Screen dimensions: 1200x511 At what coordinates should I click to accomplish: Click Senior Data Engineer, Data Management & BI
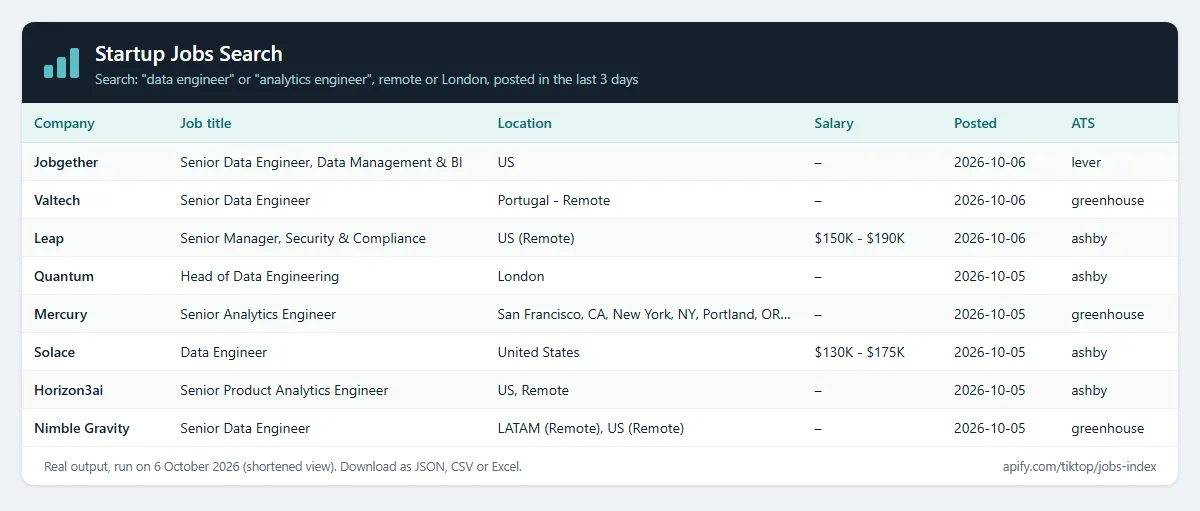[321, 162]
